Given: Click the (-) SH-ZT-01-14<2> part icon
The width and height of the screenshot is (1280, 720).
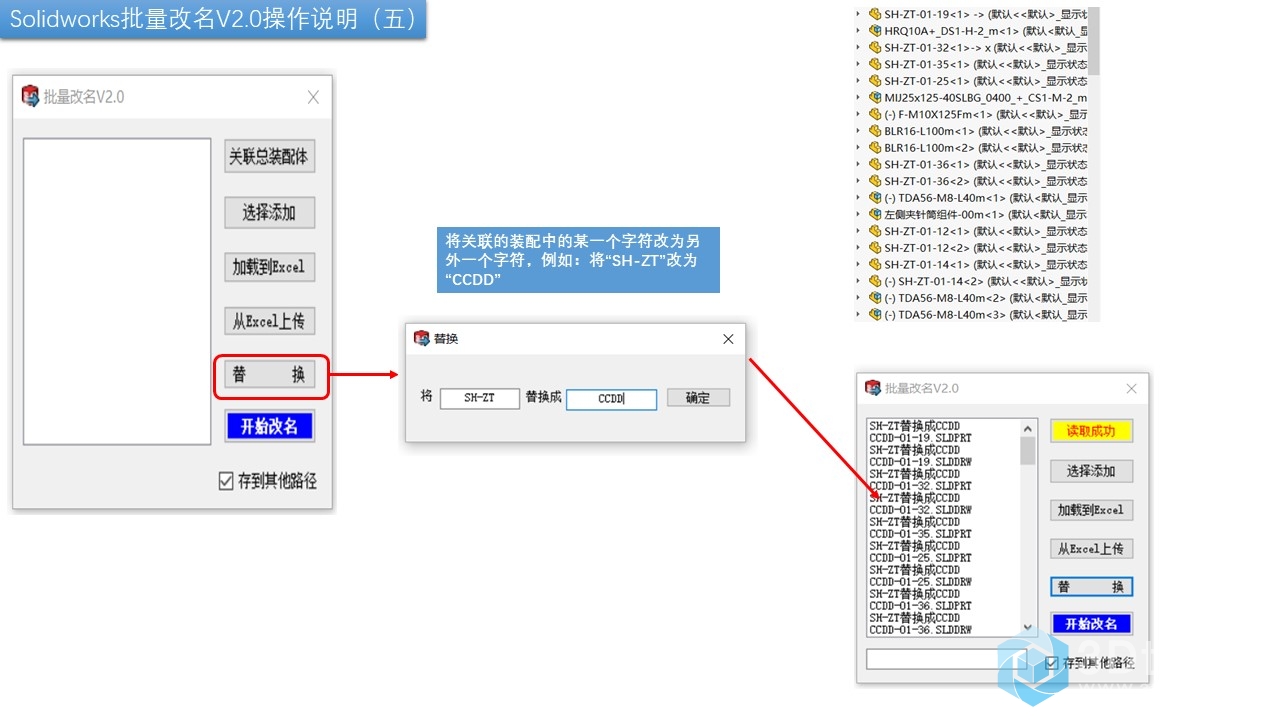Looking at the screenshot, I should pyautogui.click(x=875, y=281).
